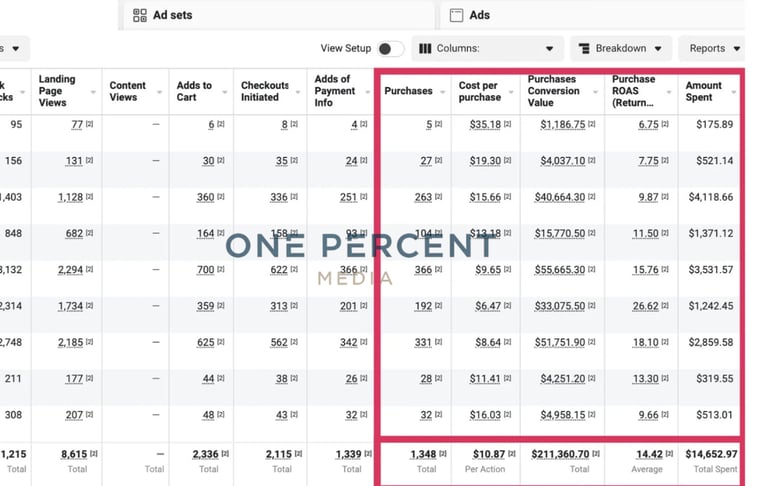Toggle the View Setup switch
The width and height of the screenshot is (768, 486).
pos(390,48)
